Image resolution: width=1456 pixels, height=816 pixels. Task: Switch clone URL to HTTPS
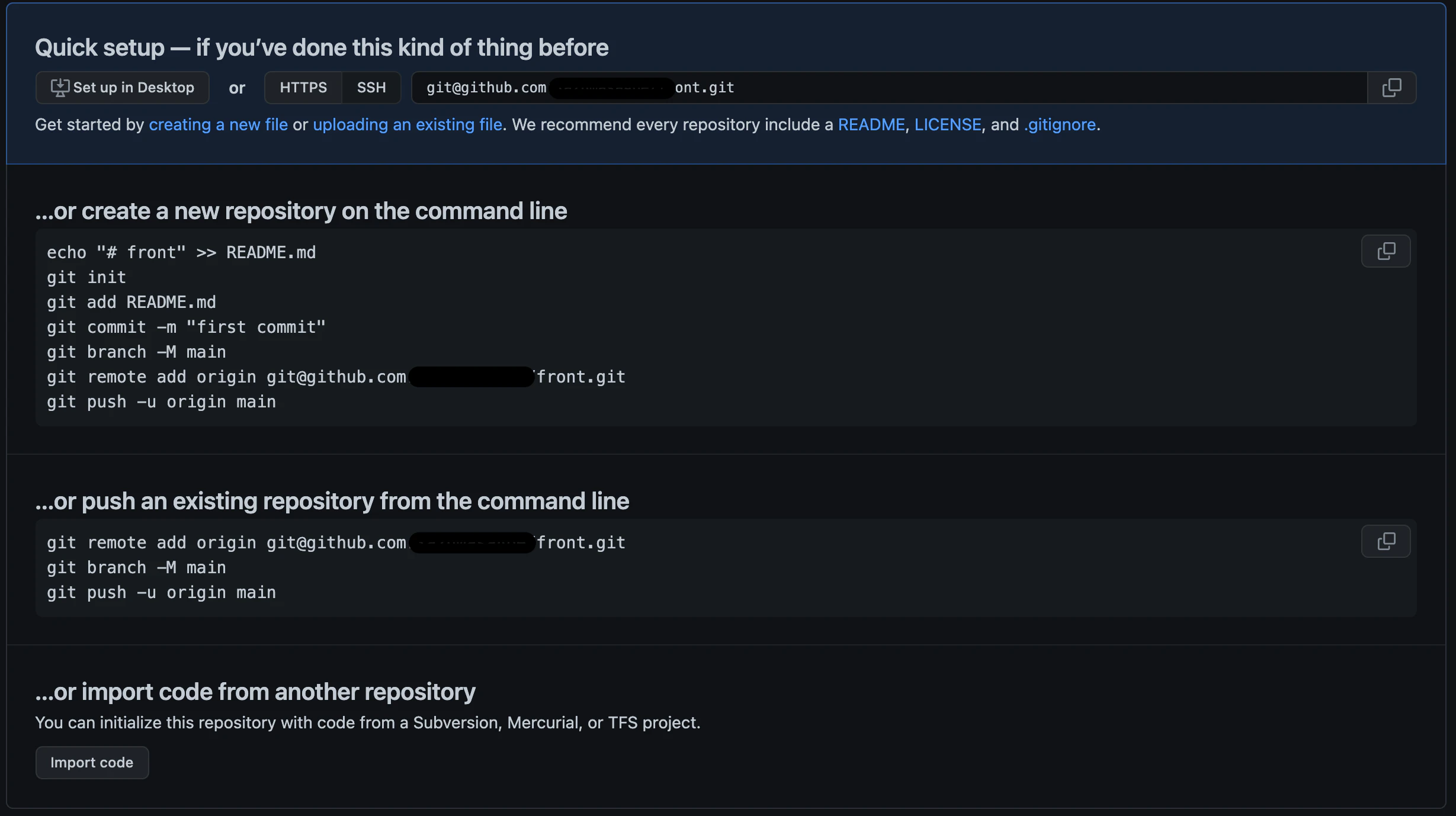(303, 88)
